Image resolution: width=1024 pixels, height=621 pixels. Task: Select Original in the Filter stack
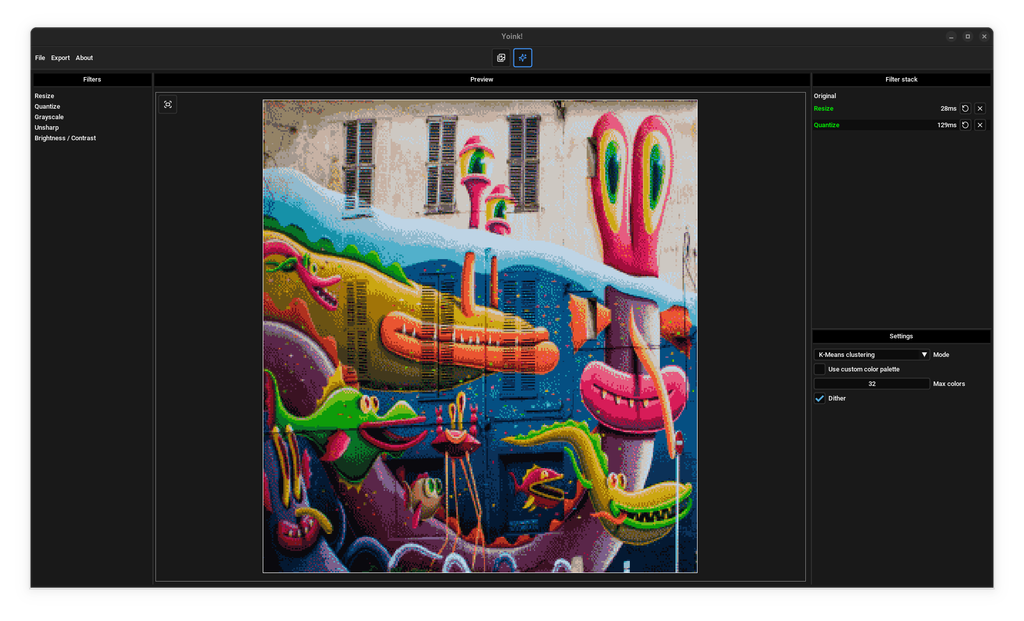click(825, 95)
